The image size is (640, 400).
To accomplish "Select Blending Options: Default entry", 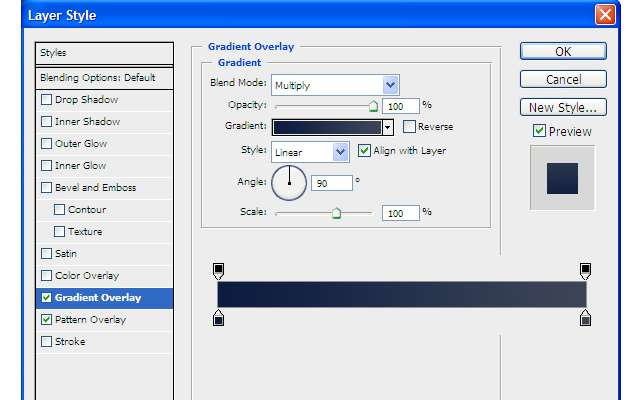I will coord(97,77).
